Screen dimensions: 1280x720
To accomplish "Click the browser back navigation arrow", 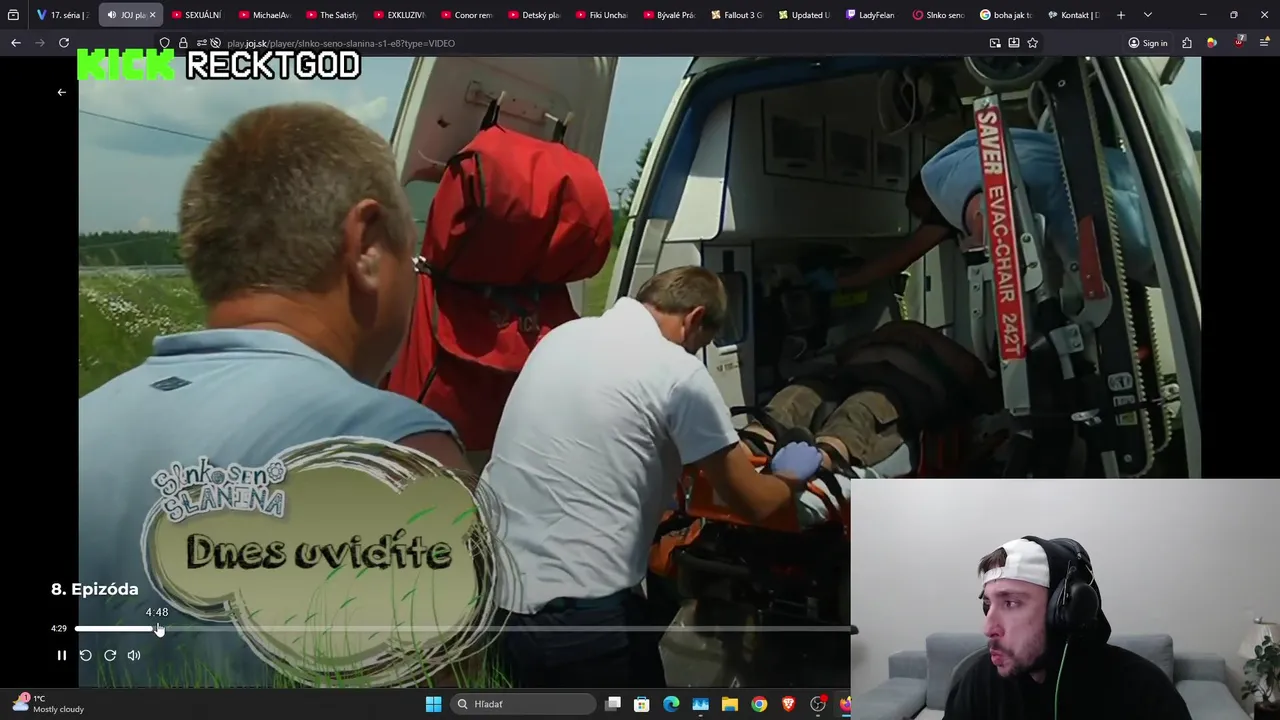I will click(x=15, y=43).
